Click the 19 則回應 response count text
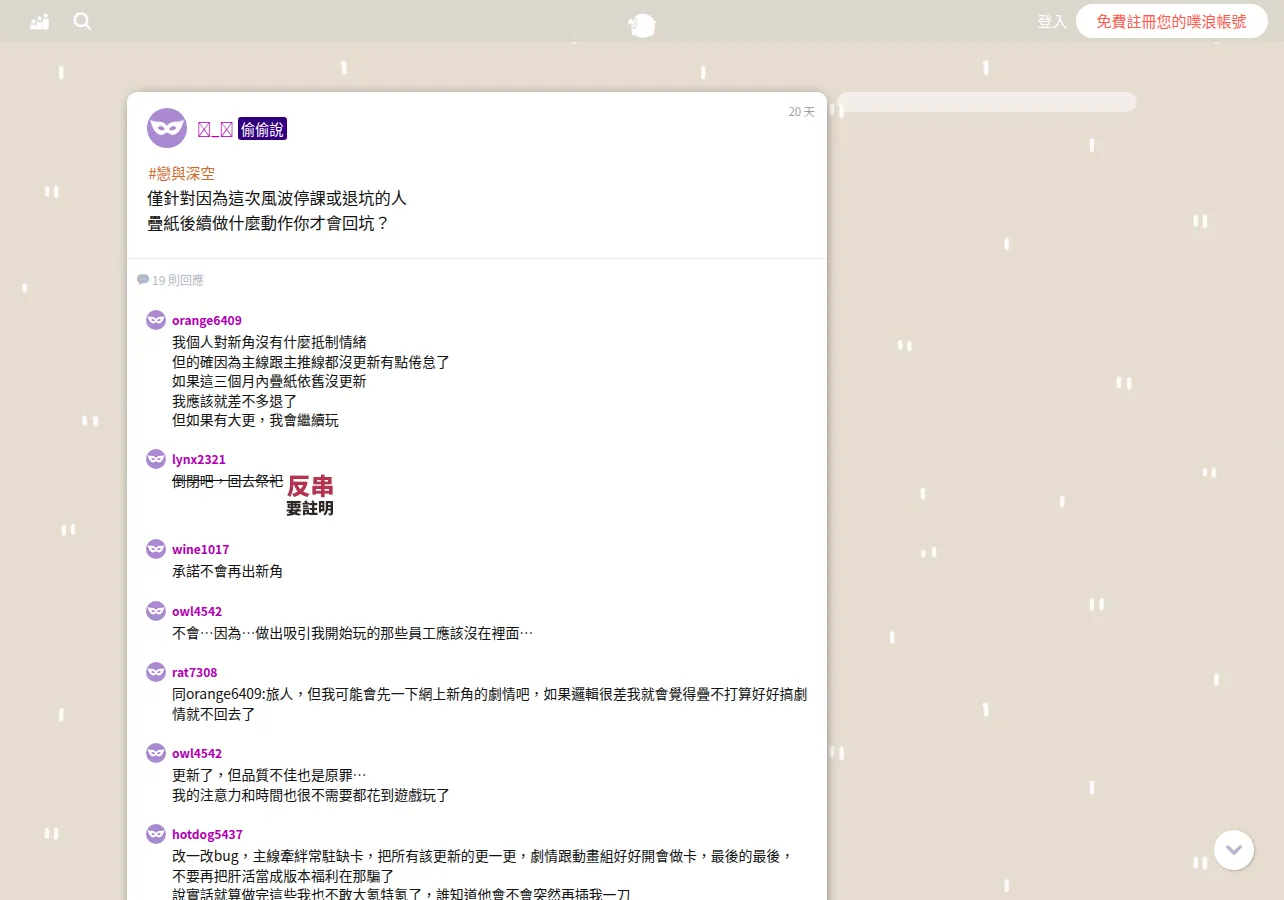 pos(178,280)
